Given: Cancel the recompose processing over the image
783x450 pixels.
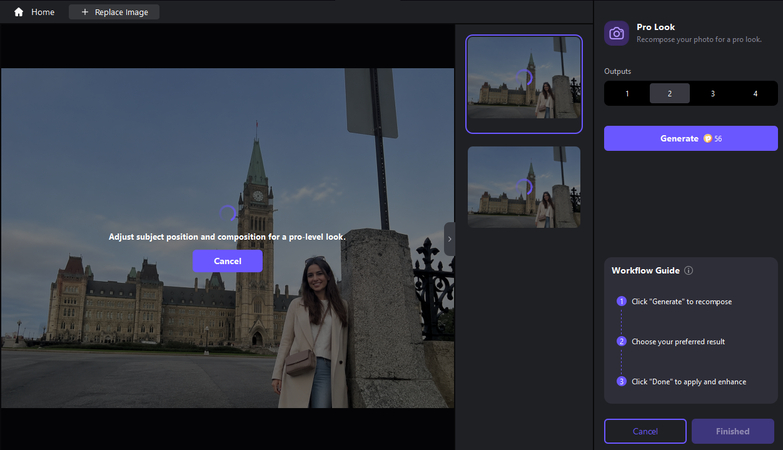Looking at the screenshot, I should pos(228,261).
